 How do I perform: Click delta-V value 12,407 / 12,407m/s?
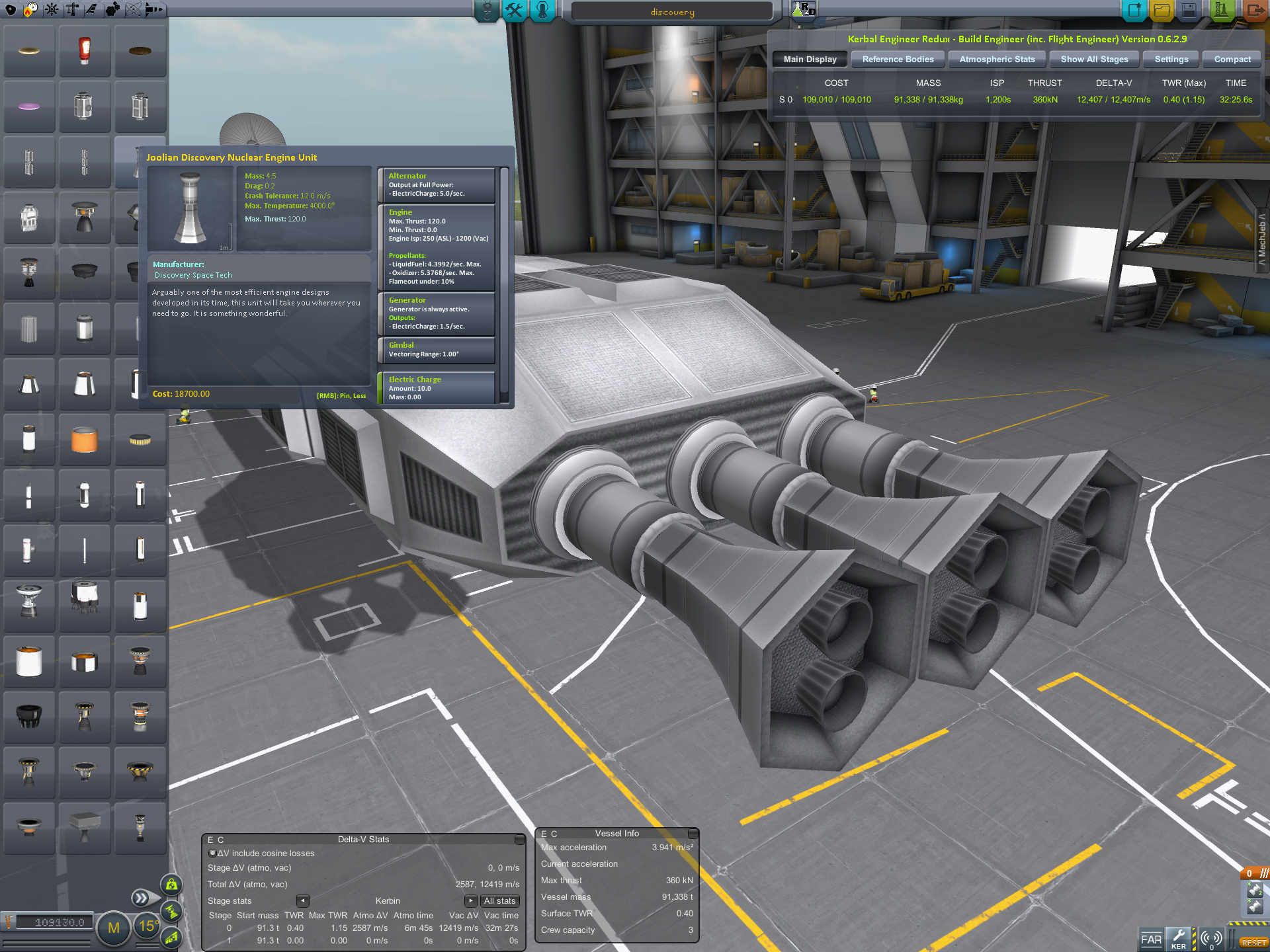(x=1113, y=100)
